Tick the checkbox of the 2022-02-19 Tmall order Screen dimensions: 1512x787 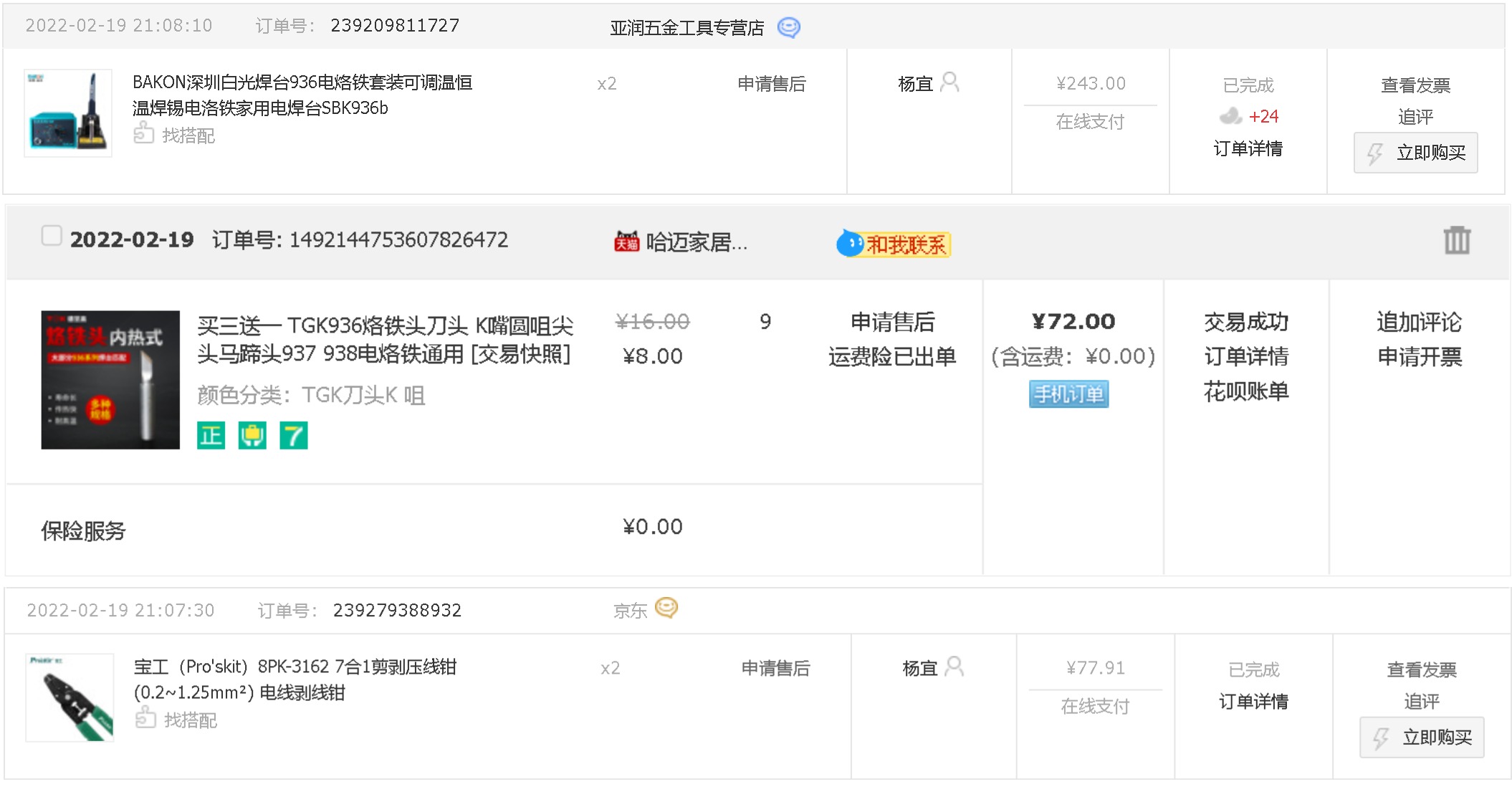[x=52, y=235]
